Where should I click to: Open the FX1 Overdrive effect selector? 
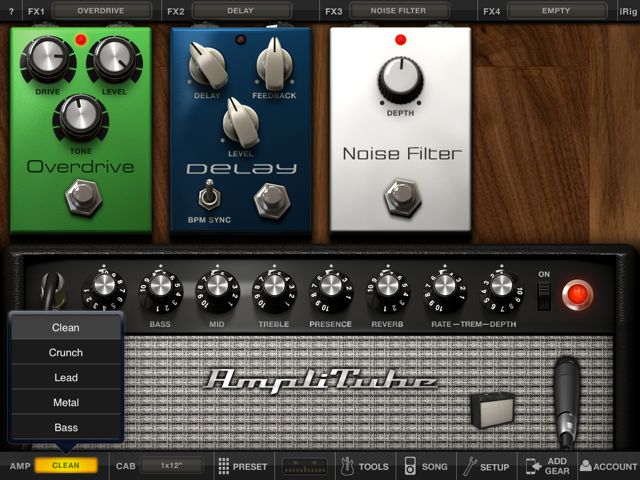[101, 11]
